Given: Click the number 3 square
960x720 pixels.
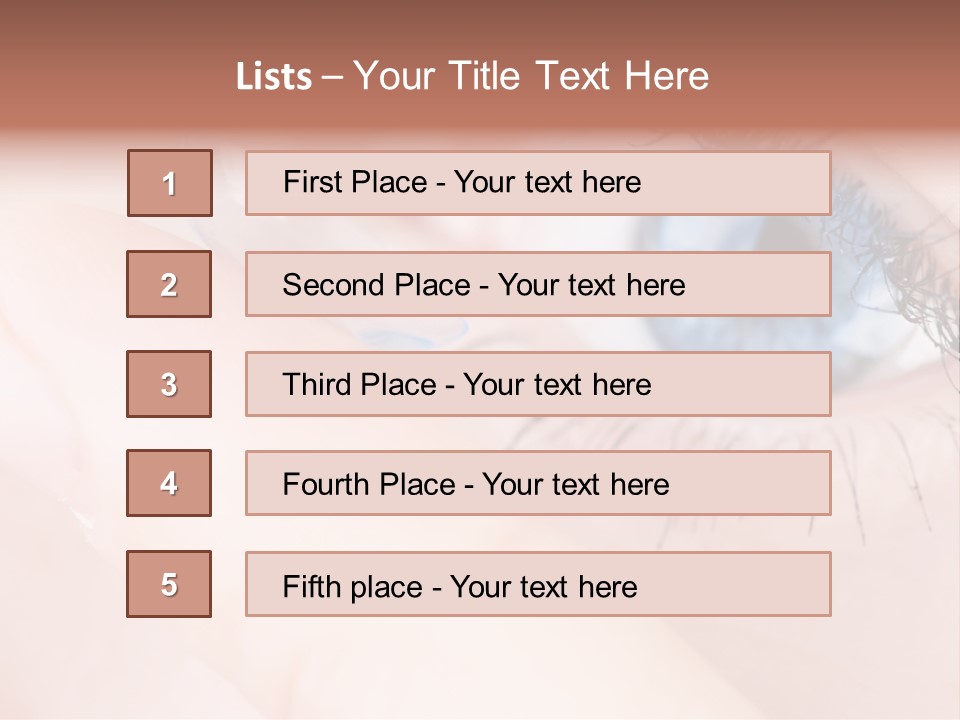Looking at the screenshot, I should (169, 384).
